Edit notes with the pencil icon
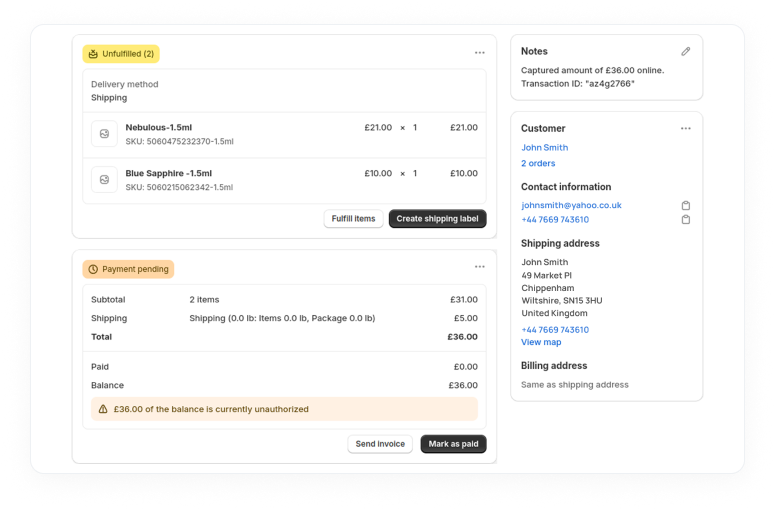This screenshot has width=775, height=510. pos(686,51)
